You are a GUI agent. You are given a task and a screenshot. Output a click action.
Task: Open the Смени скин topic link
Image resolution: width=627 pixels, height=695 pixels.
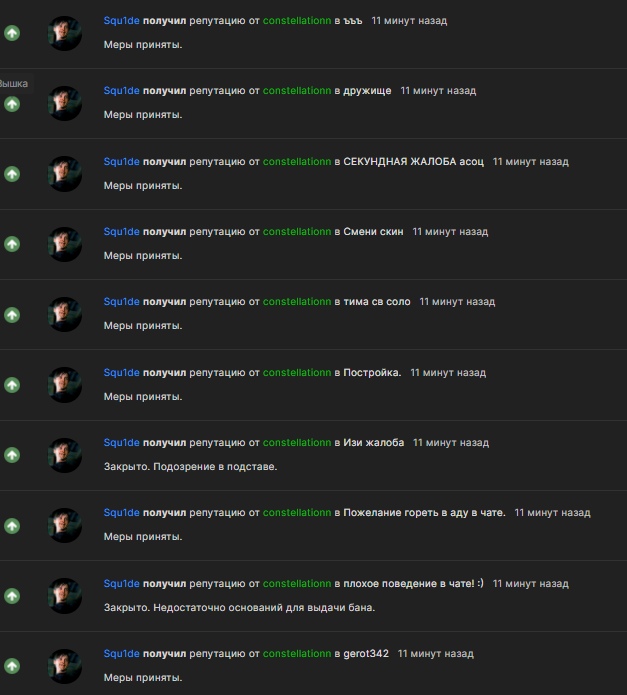coord(374,232)
